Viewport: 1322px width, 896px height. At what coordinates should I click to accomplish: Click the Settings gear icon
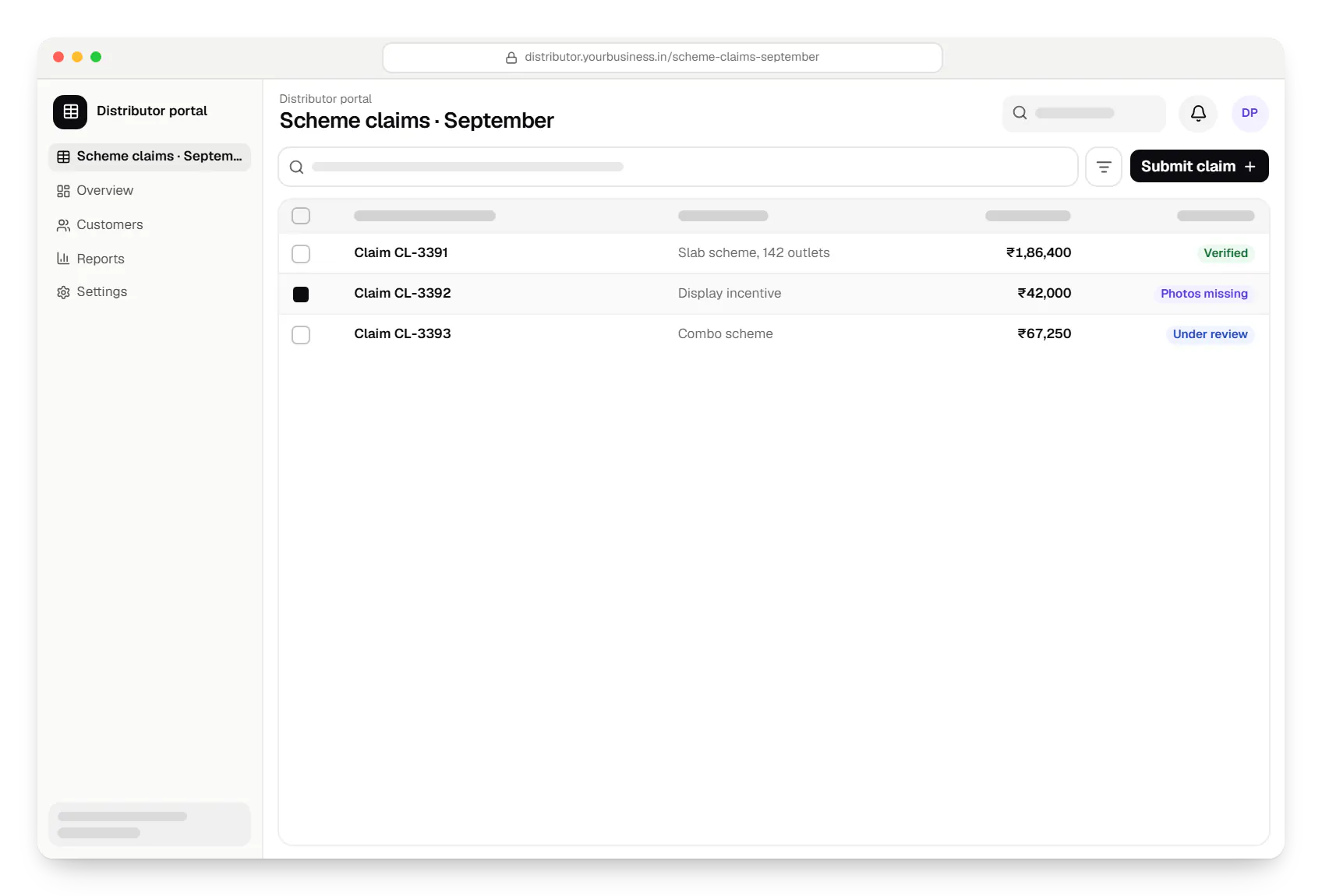click(63, 292)
